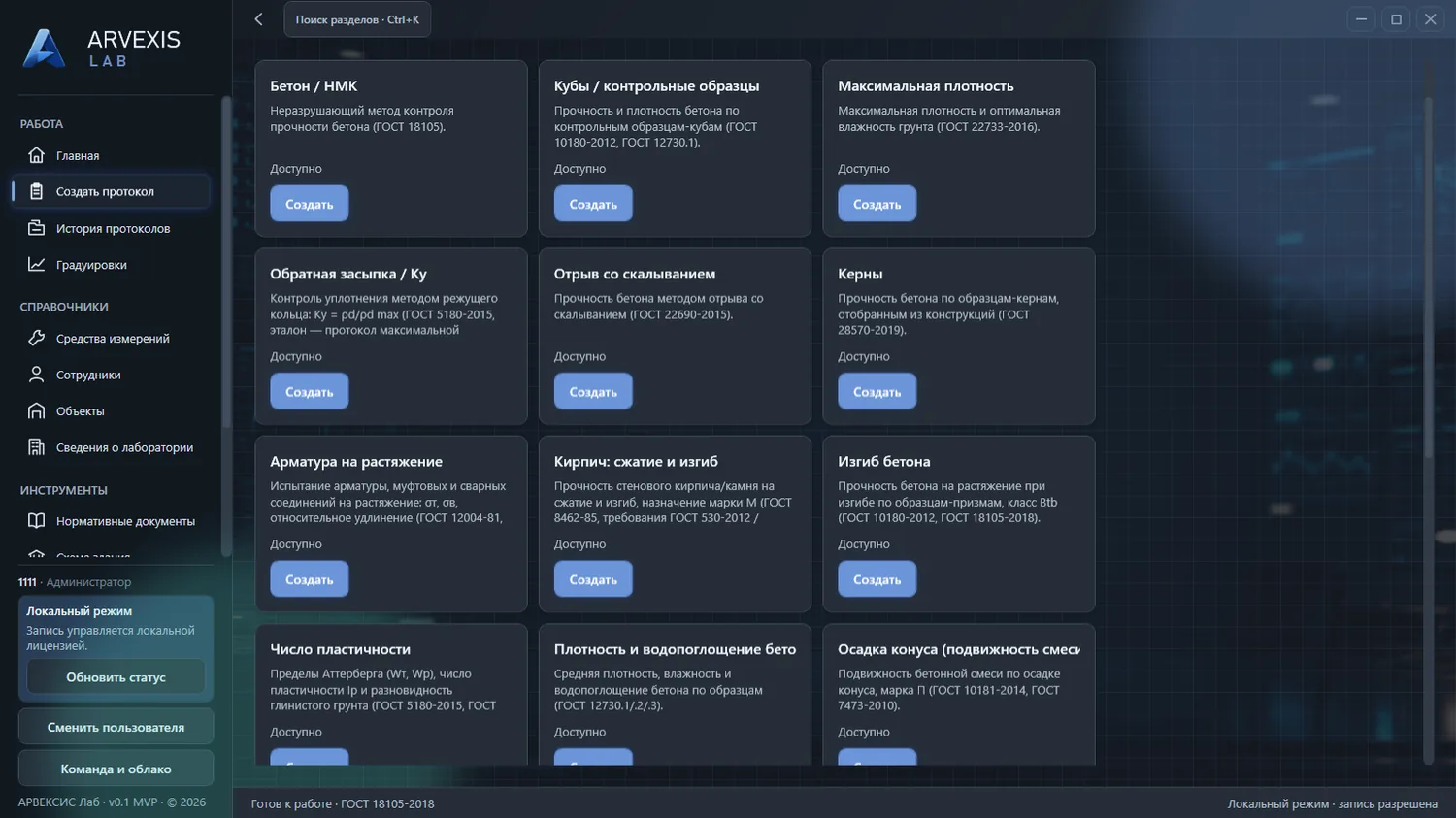Viewport: 1456px width, 818px height.
Task: Open the Средства измерений wrench icon
Action: click(x=37, y=338)
